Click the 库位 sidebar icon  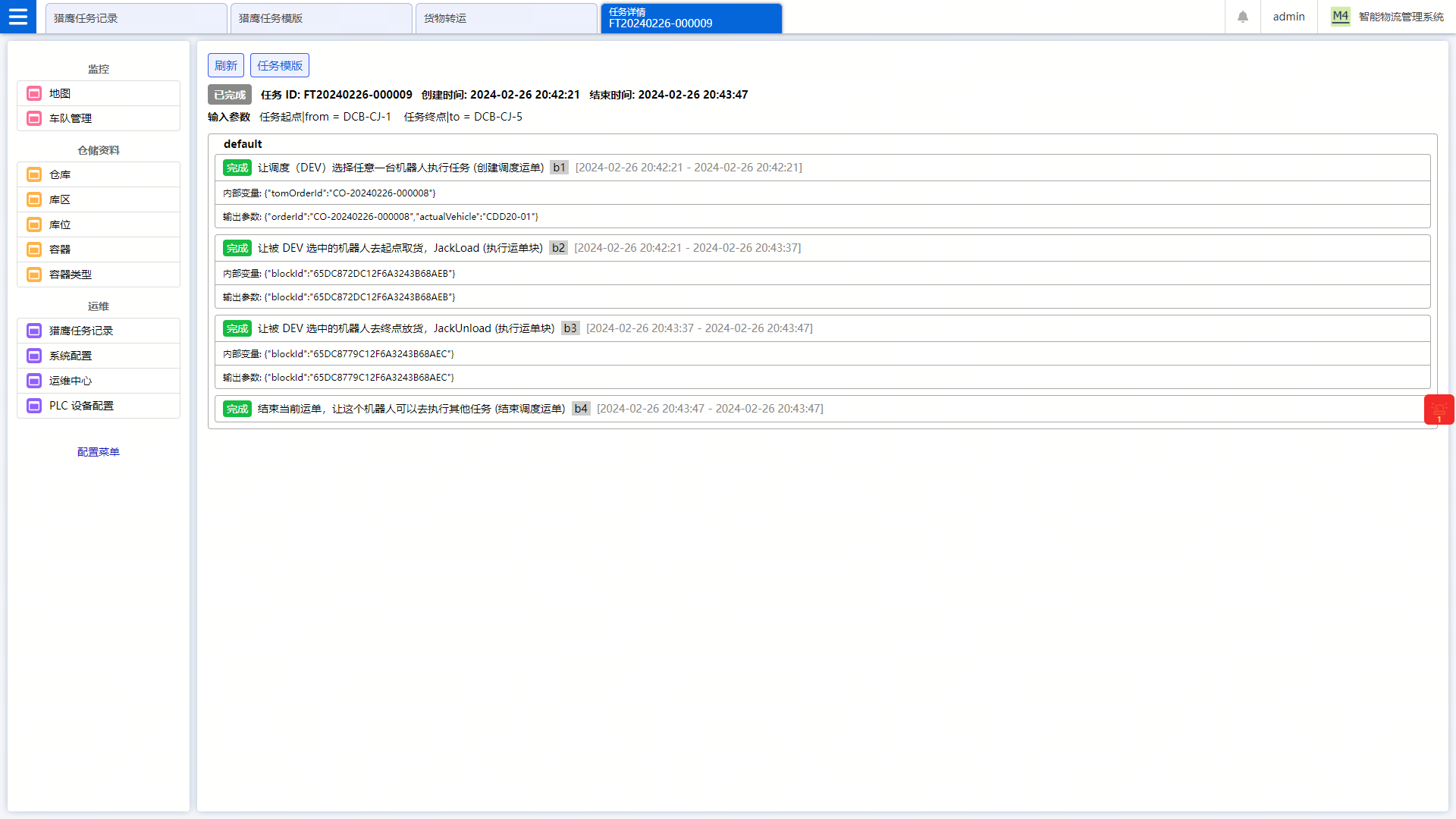click(34, 224)
